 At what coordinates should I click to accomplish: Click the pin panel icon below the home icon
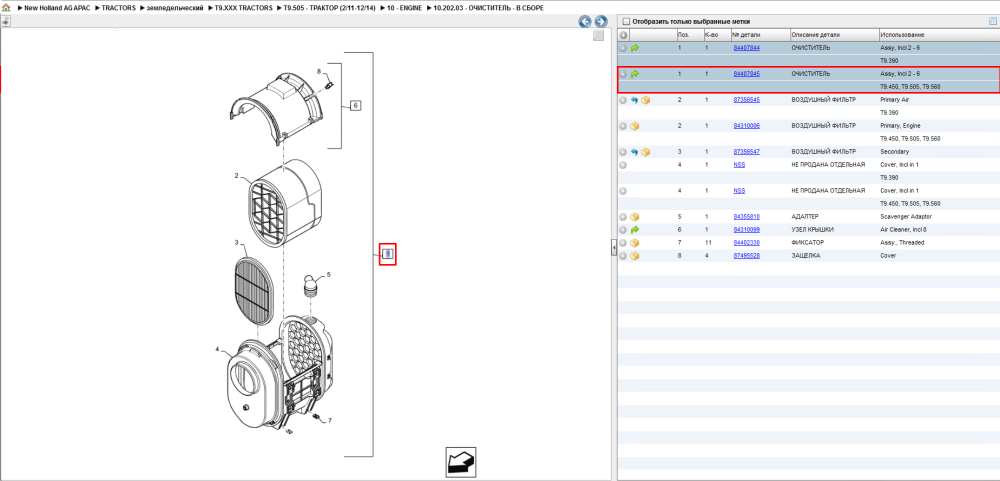tap(6, 21)
